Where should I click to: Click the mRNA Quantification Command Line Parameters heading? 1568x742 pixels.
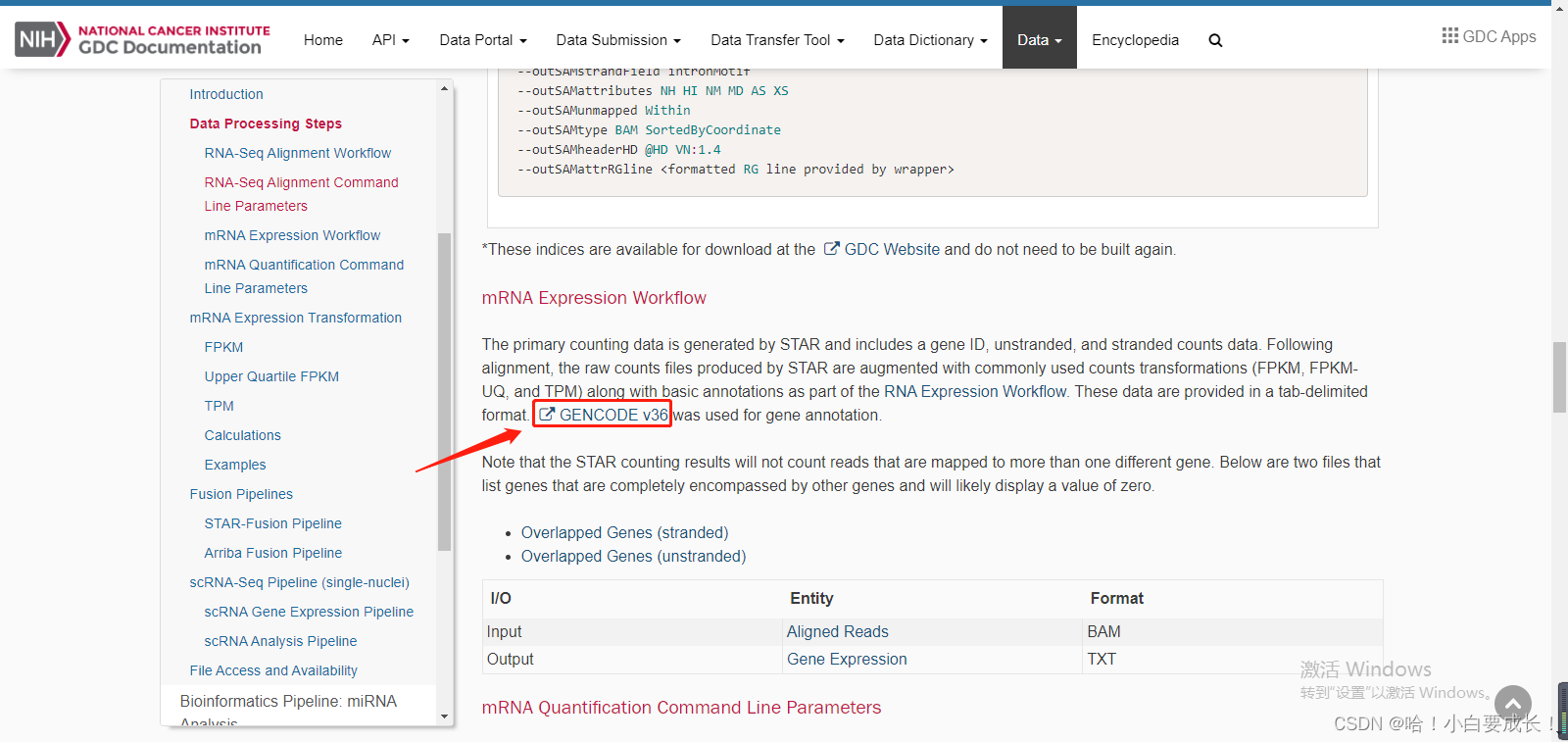681,708
